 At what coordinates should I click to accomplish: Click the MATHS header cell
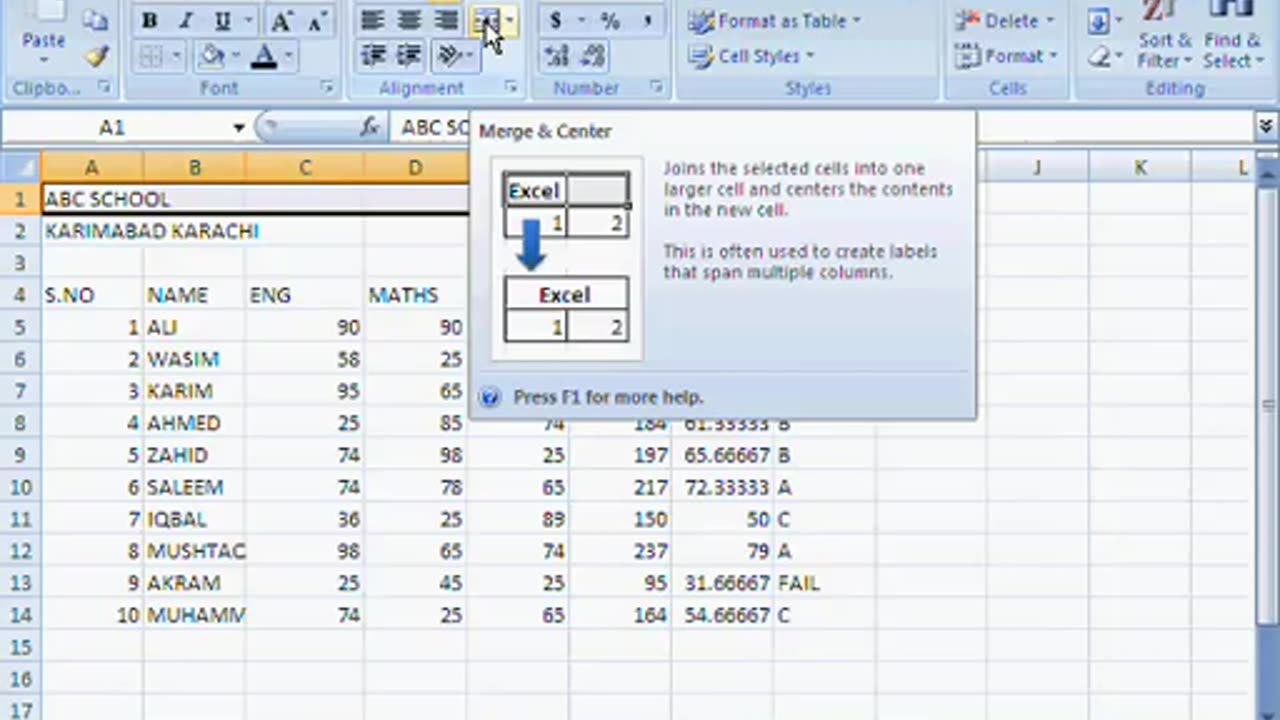click(x=414, y=295)
